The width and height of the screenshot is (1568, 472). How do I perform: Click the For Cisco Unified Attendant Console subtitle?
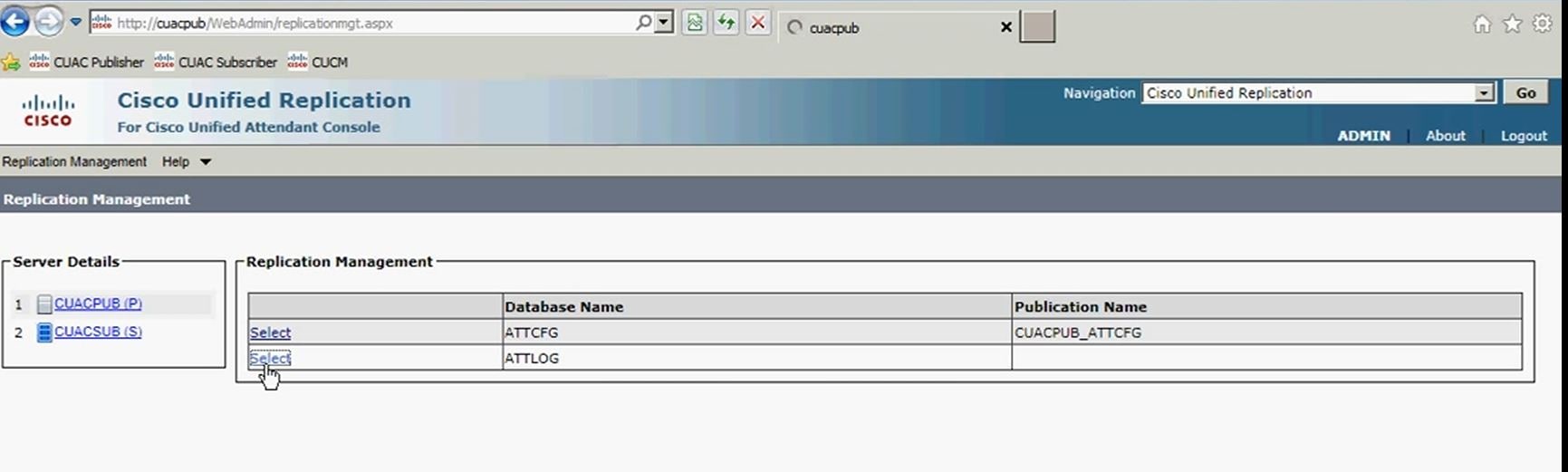[248, 127]
